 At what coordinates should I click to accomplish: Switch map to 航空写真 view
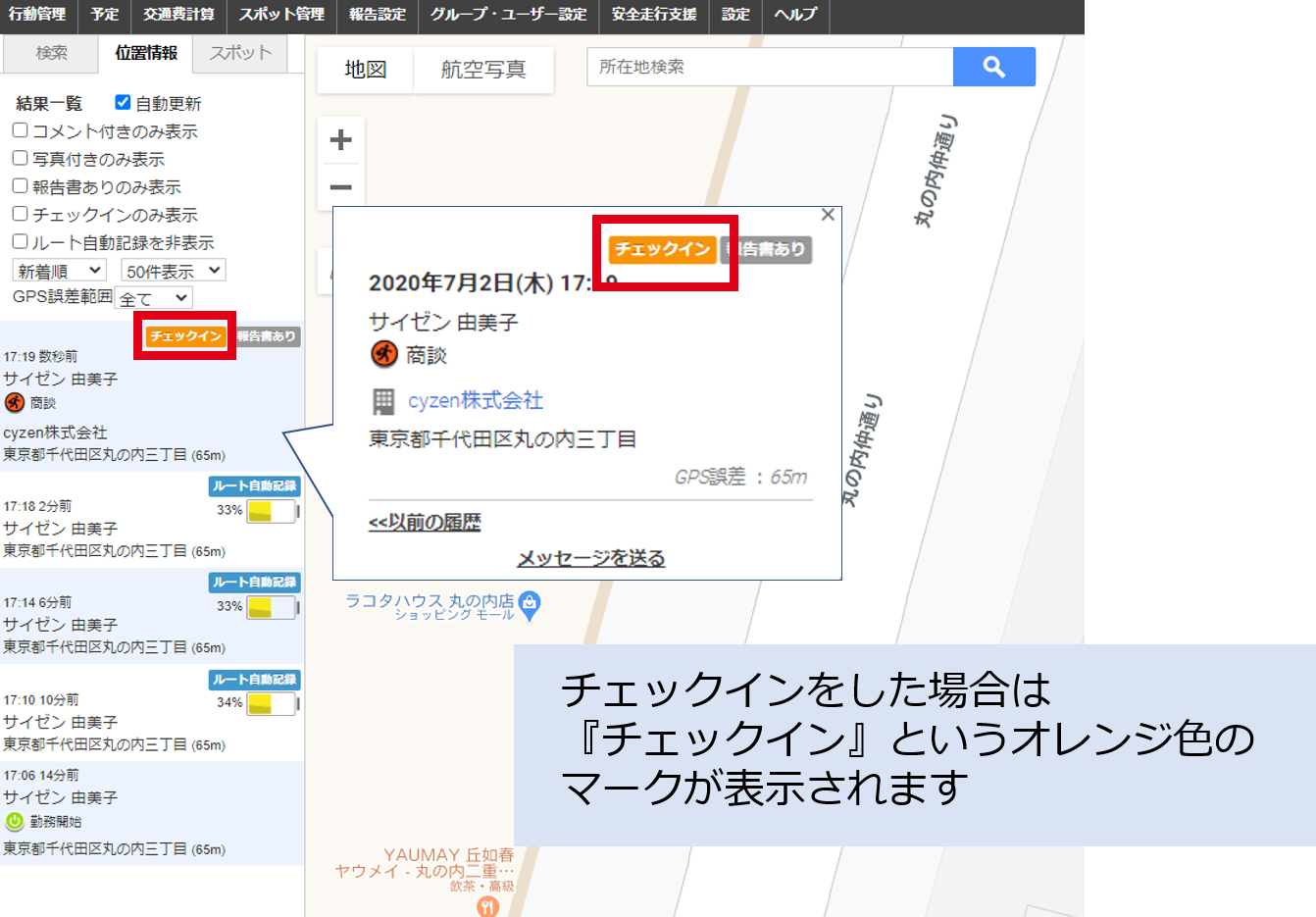(x=483, y=70)
